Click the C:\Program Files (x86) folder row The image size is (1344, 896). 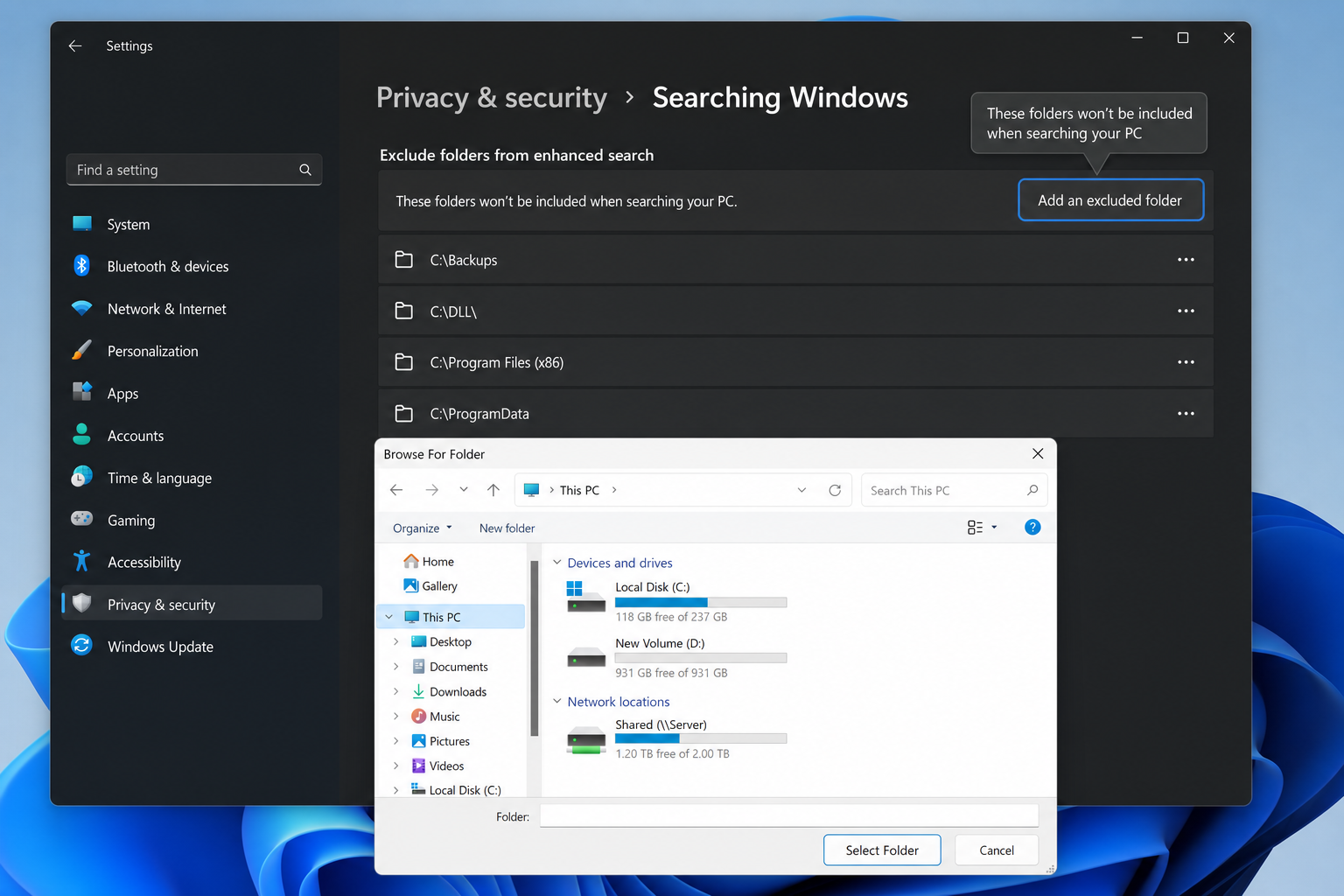pos(795,362)
